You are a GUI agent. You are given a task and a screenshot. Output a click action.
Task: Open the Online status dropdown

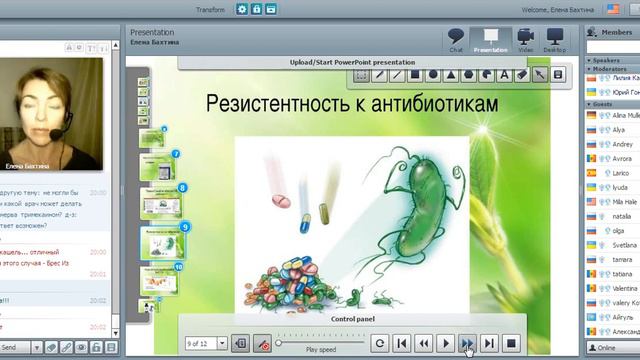coord(613,348)
